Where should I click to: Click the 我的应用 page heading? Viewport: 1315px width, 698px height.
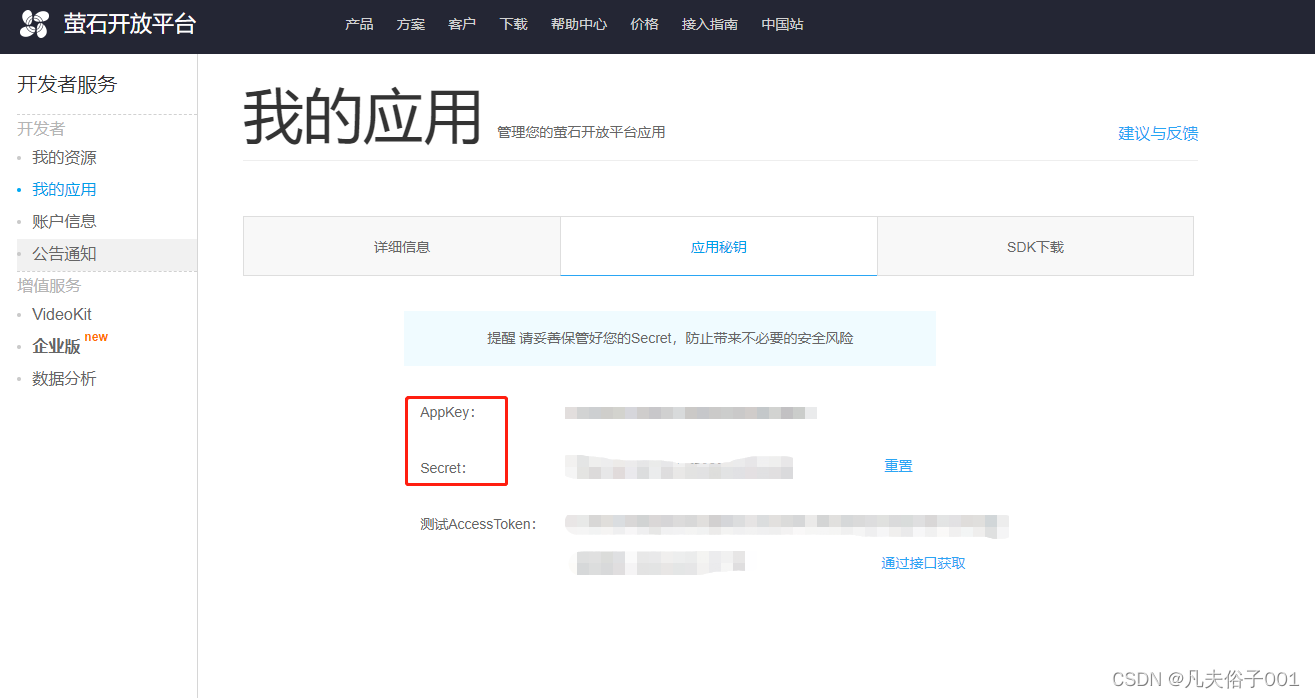click(363, 117)
